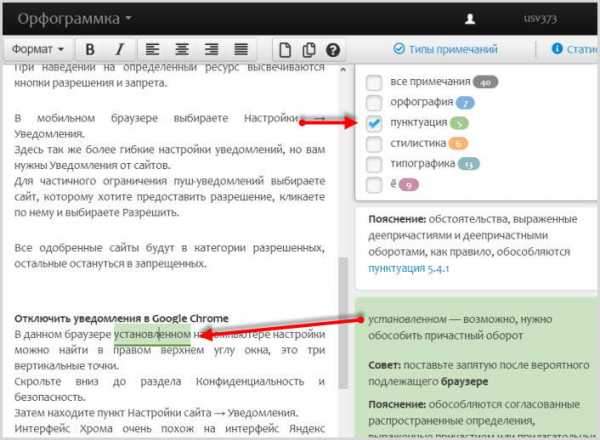This screenshot has width=600, height=440.
Task: Select the green note about установленном
Action: [x=476, y=367]
